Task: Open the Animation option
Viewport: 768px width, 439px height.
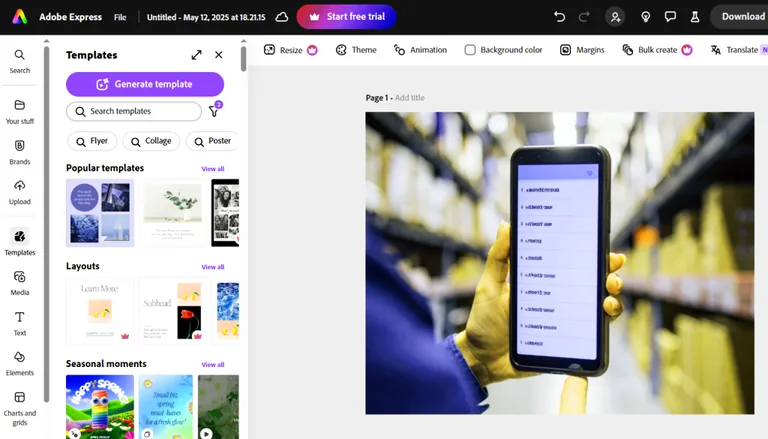Action: (x=421, y=50)
